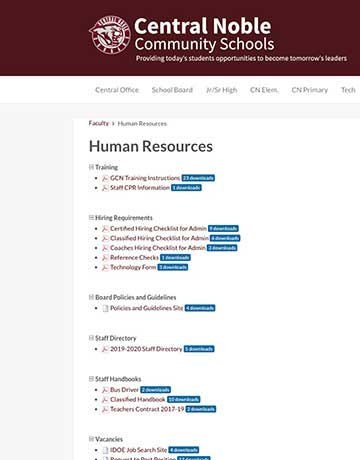Open the Central Office menu
Viewport: 360px width, 460px height.
[117, 90]
